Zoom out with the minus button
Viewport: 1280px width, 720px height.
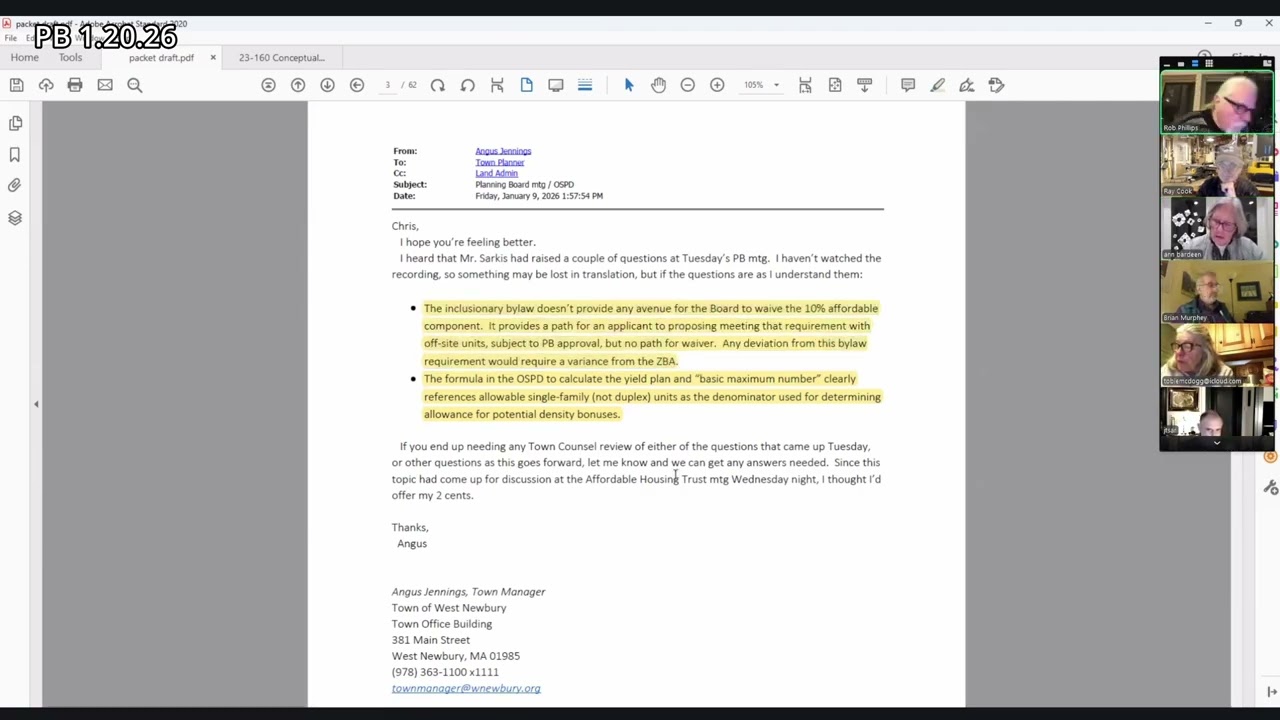tap(688, 85)
